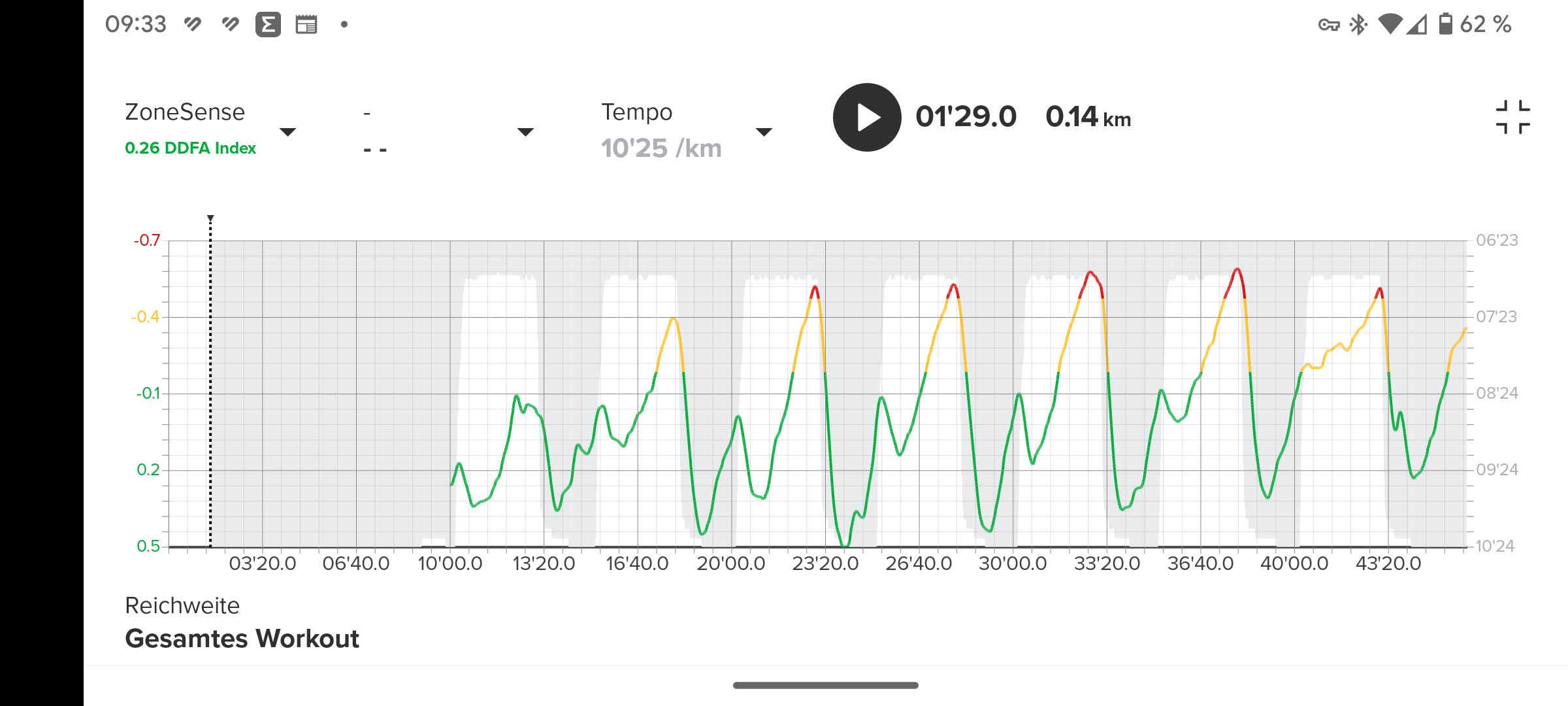Tap the 26'40.0 time axis label
The height and width of the screenshot is (706, 1568).
click(x=919, y=563)
